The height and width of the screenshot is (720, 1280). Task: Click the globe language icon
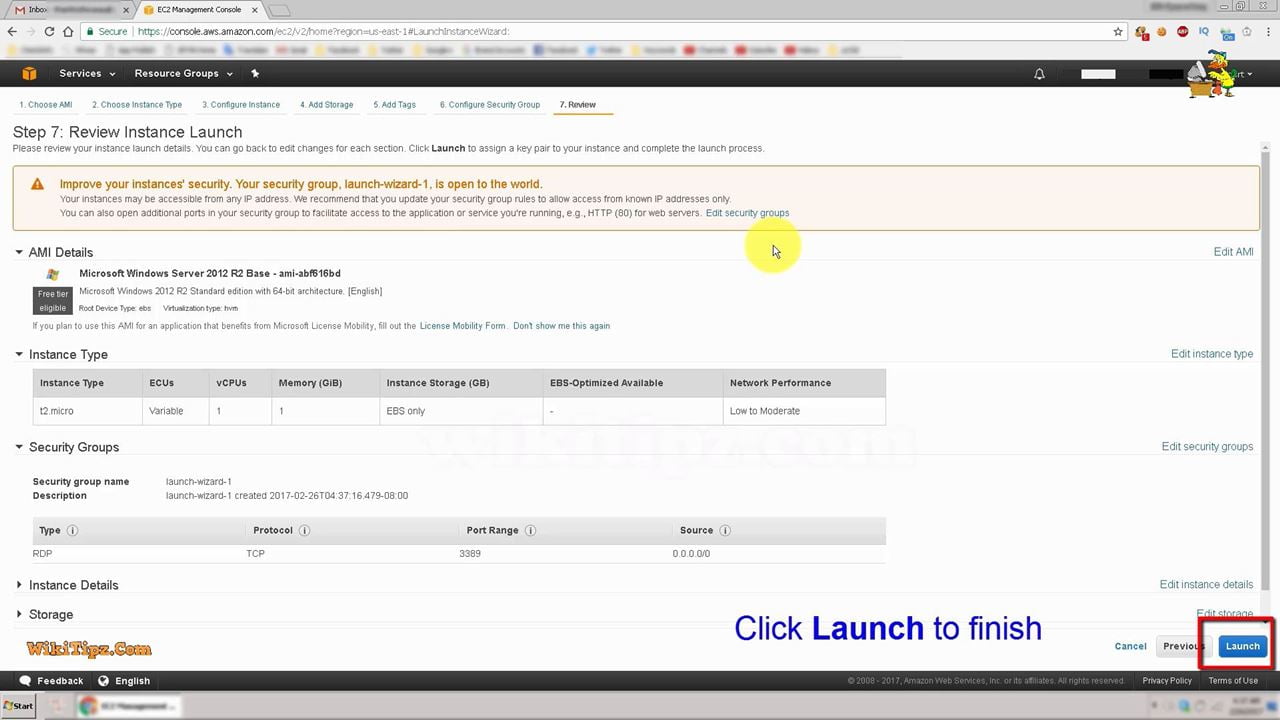[103, 681]
